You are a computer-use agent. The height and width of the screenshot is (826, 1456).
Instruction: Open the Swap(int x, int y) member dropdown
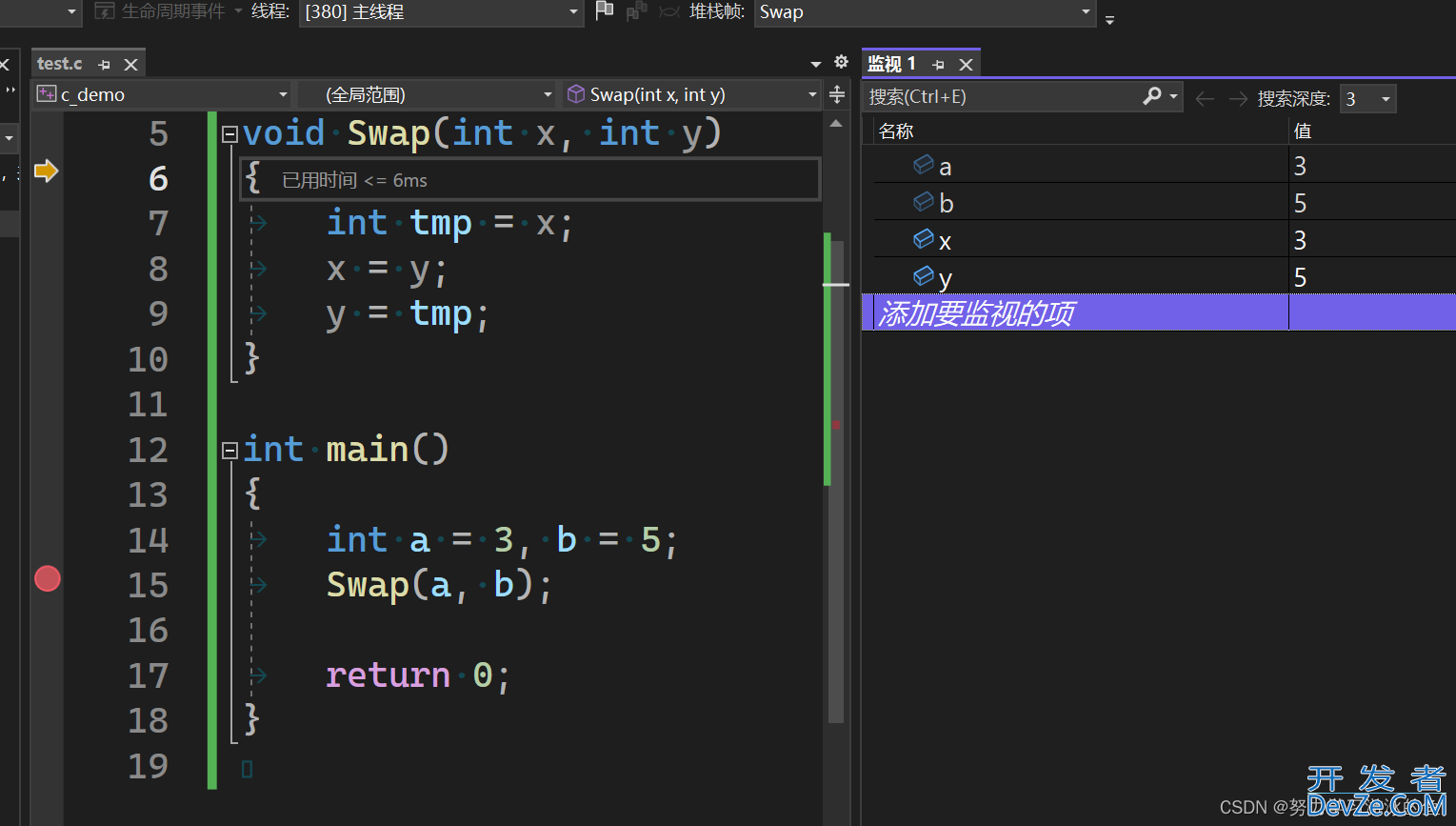tap(812, 94)
